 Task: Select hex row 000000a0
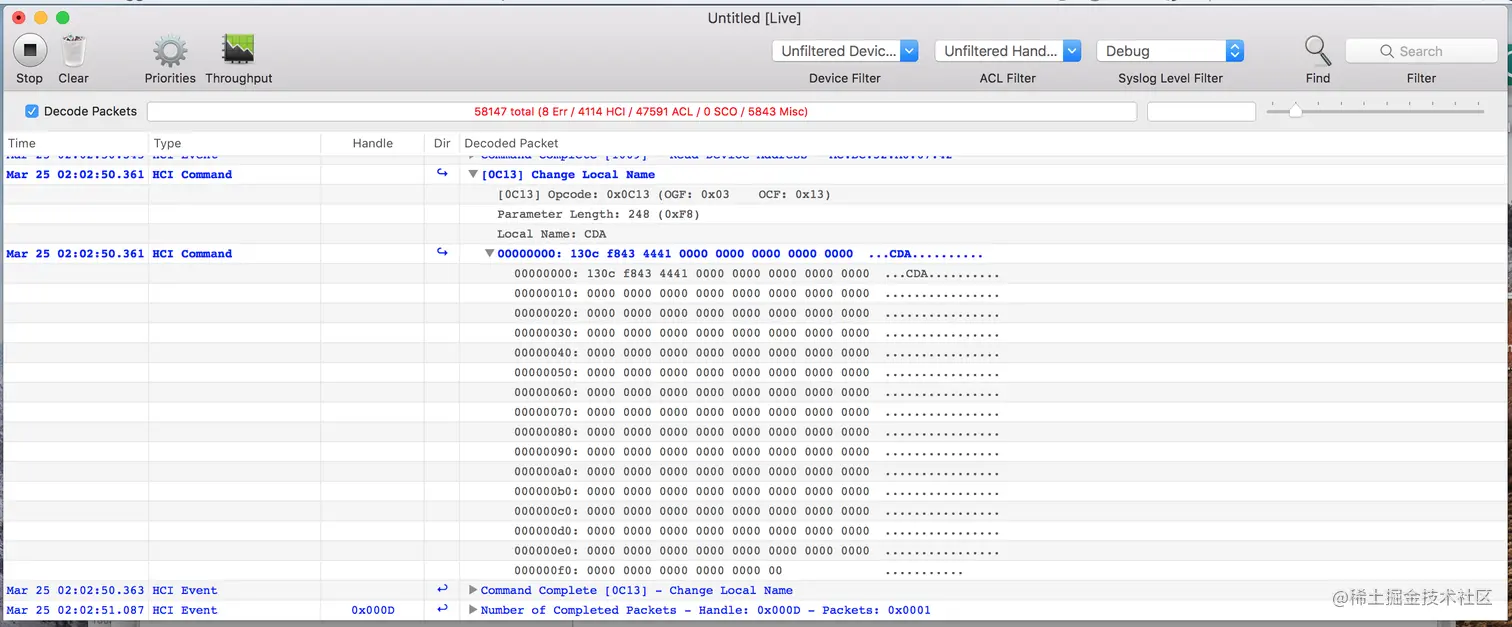tap(756, 472)
